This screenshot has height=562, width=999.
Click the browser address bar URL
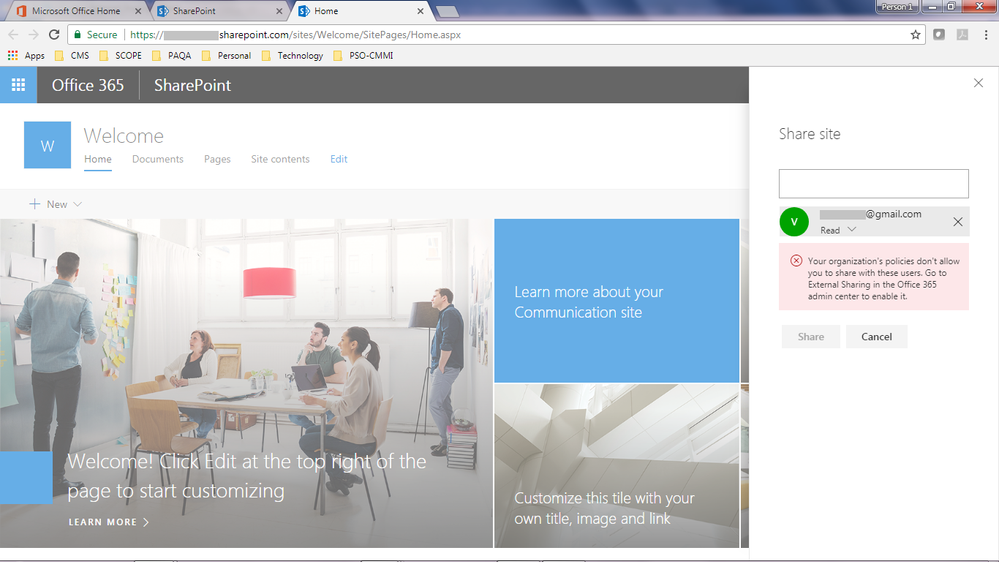coord(296,35)
